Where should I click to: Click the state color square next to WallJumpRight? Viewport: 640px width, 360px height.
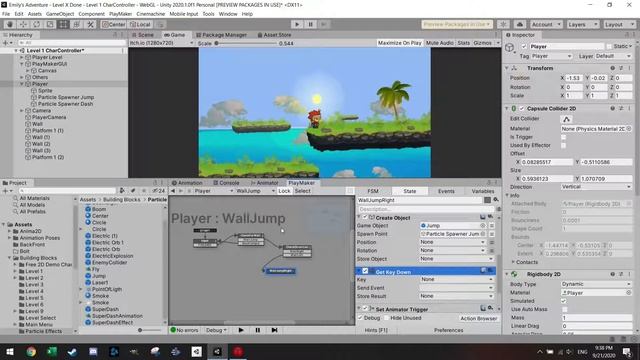[487, 200]
